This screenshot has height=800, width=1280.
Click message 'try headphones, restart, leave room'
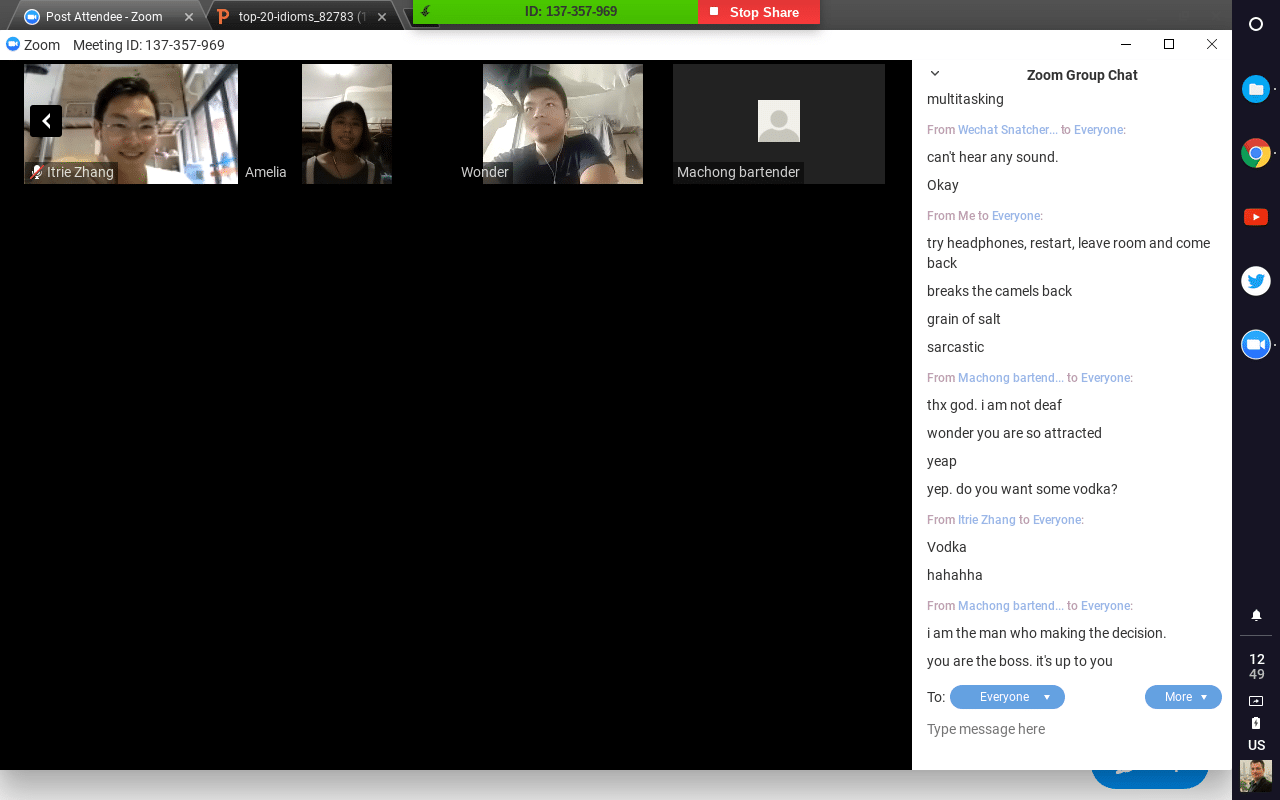pyautogui.click(x=1068, y=253)
